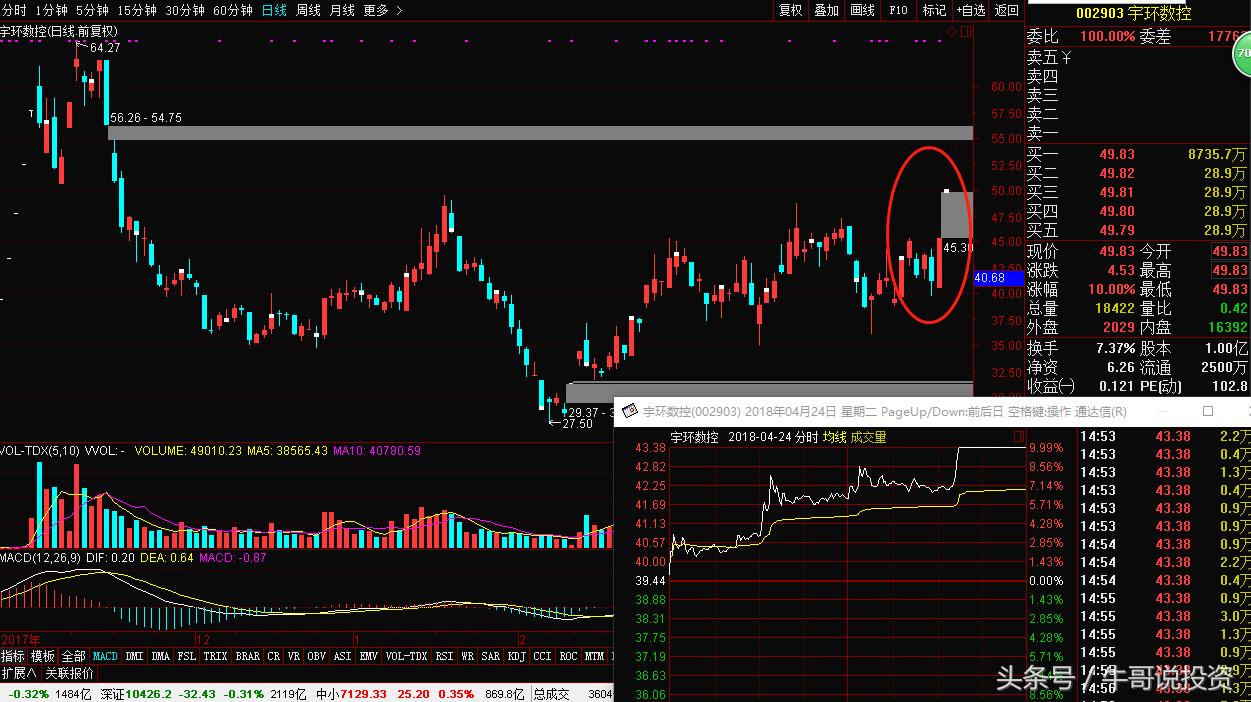This screenshot has height=702, width=1251.
Task: Switch to the 5分钟 period
Action: click(91, 10)
